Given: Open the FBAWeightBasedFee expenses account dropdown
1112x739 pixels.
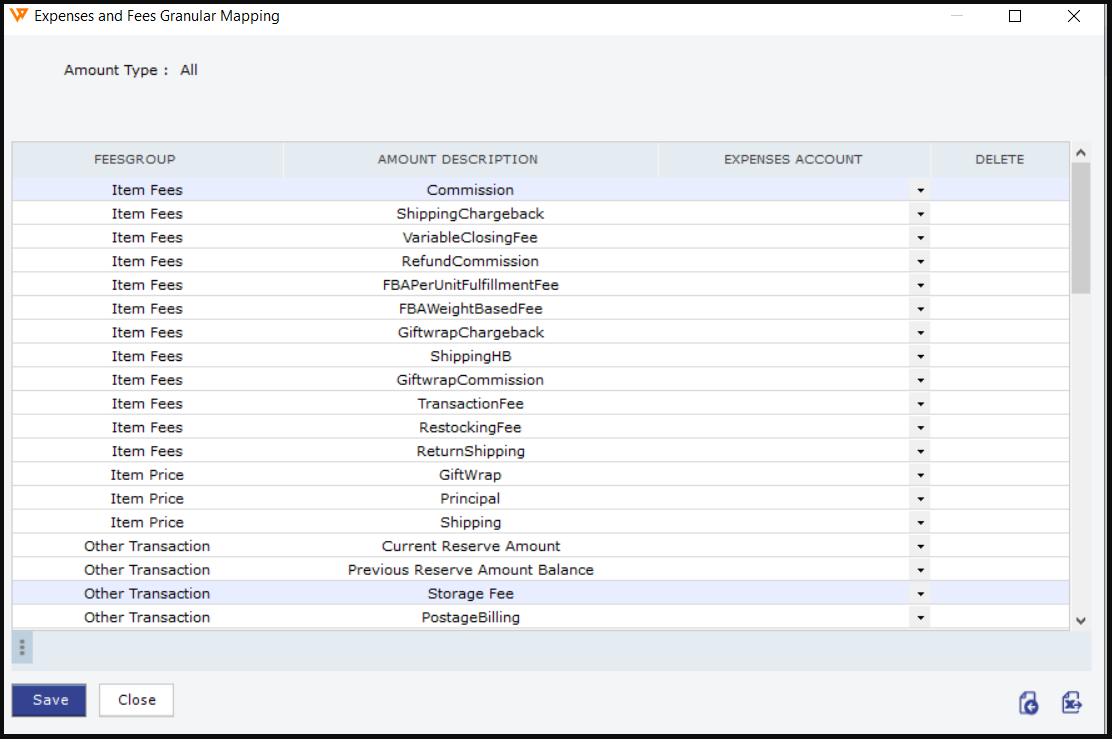Looking at the screenshot, I should click(x=919, y=309).
